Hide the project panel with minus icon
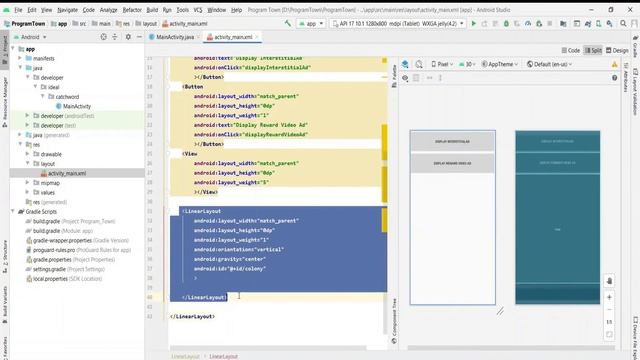 click(139, 37)
